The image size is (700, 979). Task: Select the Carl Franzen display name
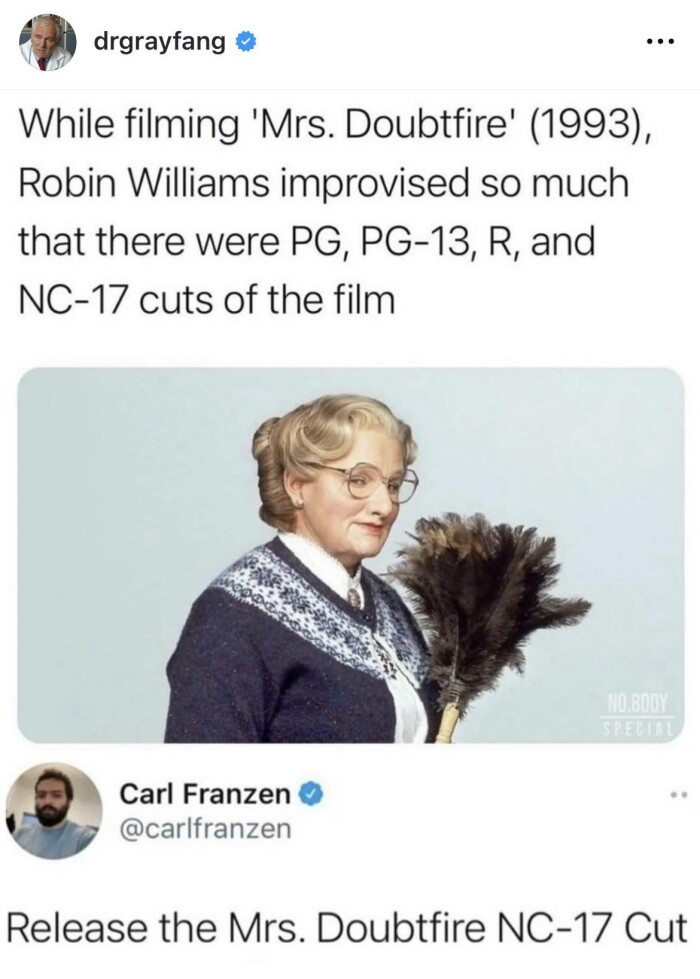[205, 794]
